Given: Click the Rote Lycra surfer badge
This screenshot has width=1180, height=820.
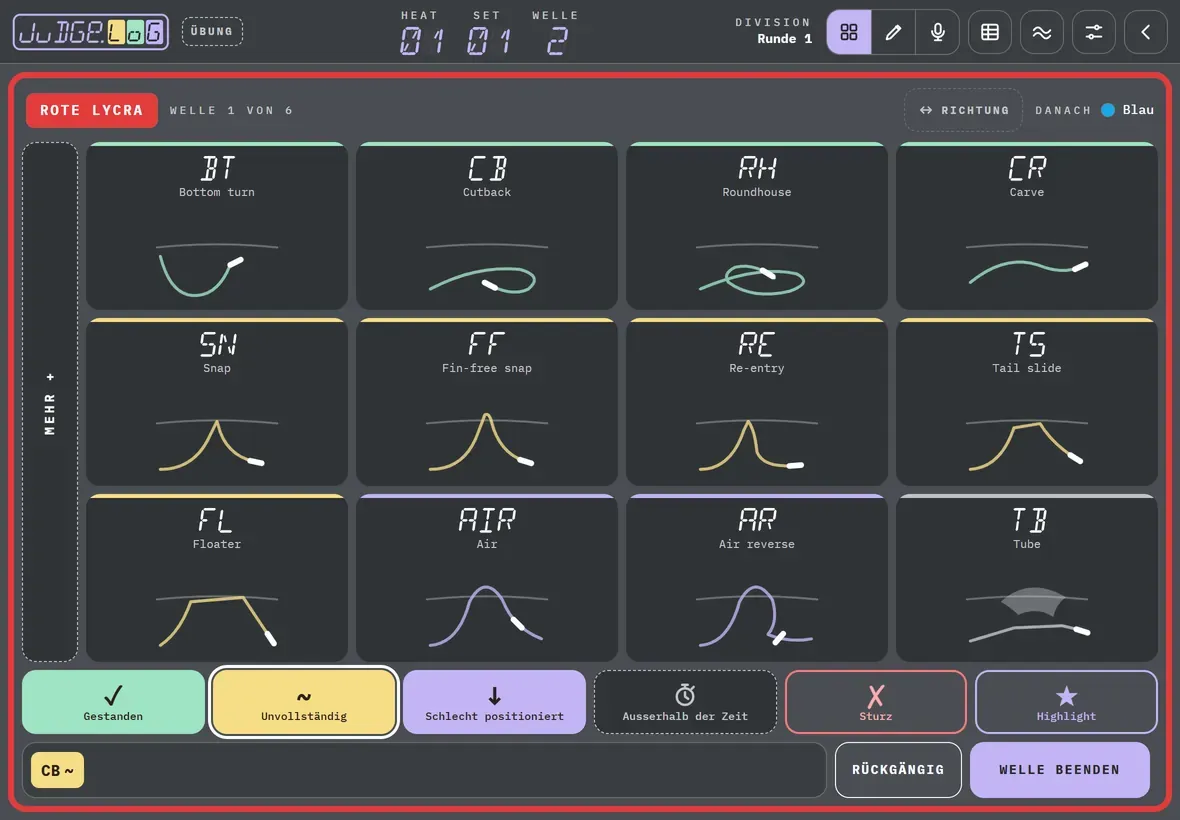Looking at the screenshot, I should click(92, 111).
